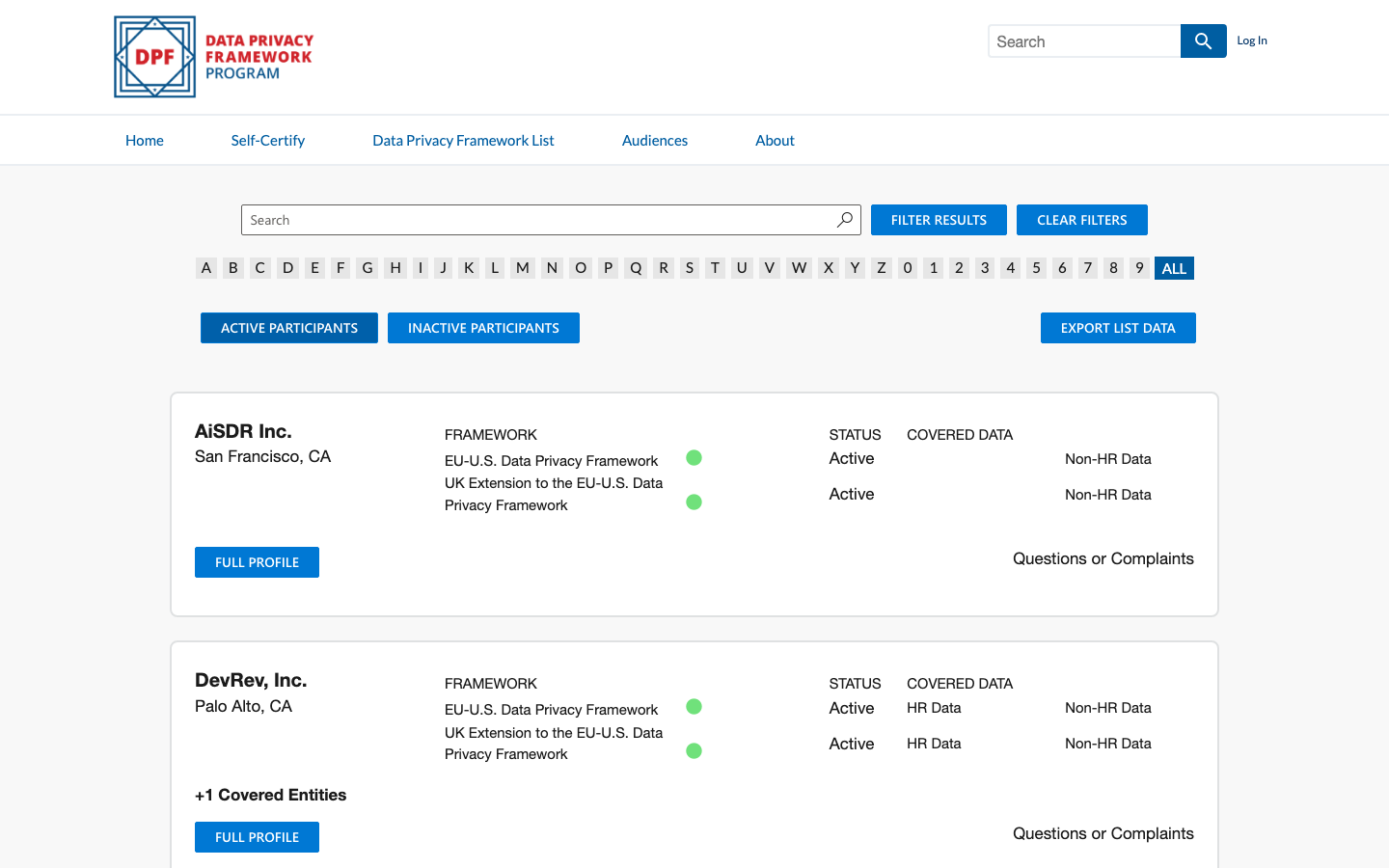Open the Data Privacy Framework List menu

(x=463, y=140)
